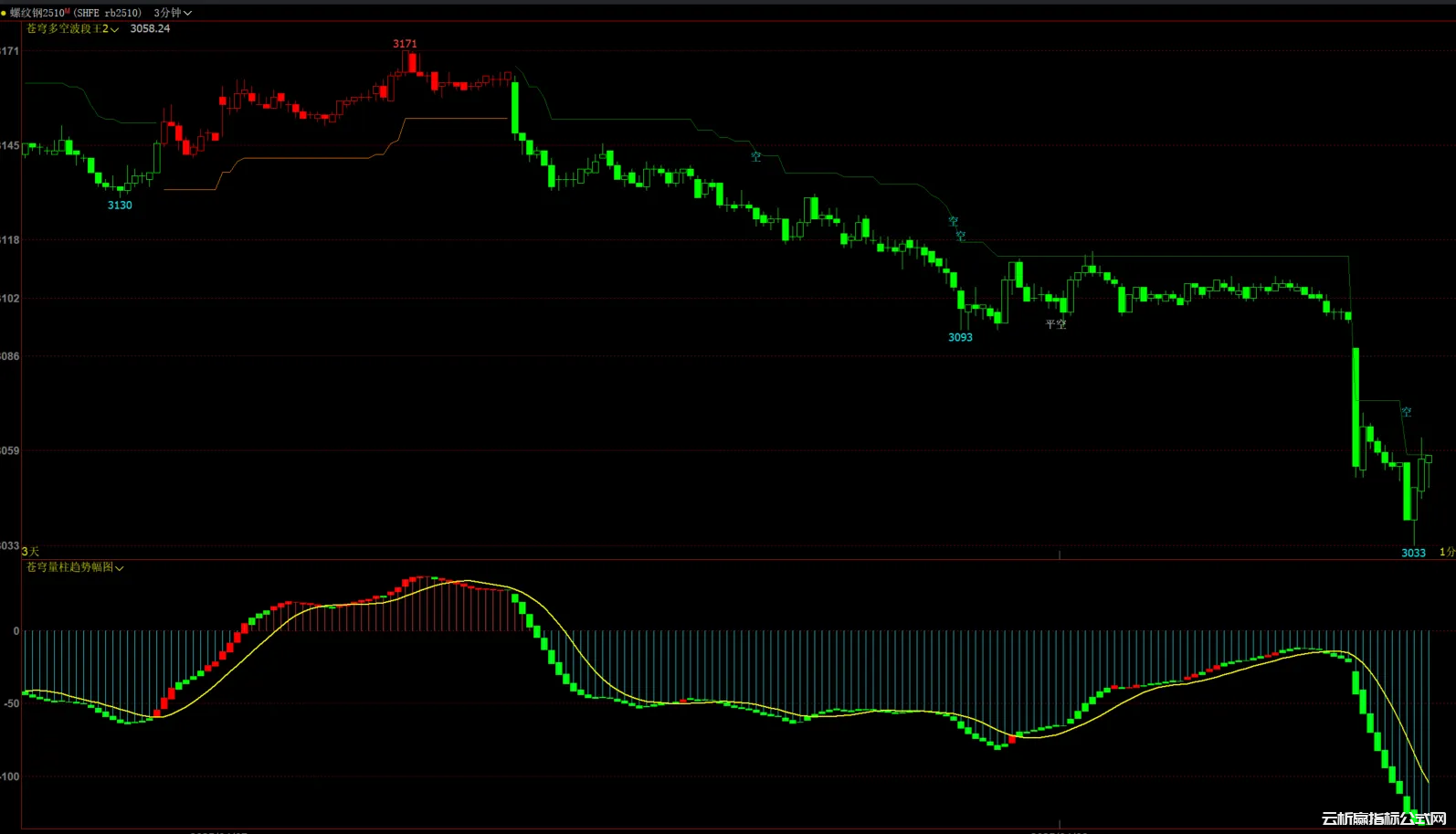Click the 3058.24 indicator value

point(150,29)
